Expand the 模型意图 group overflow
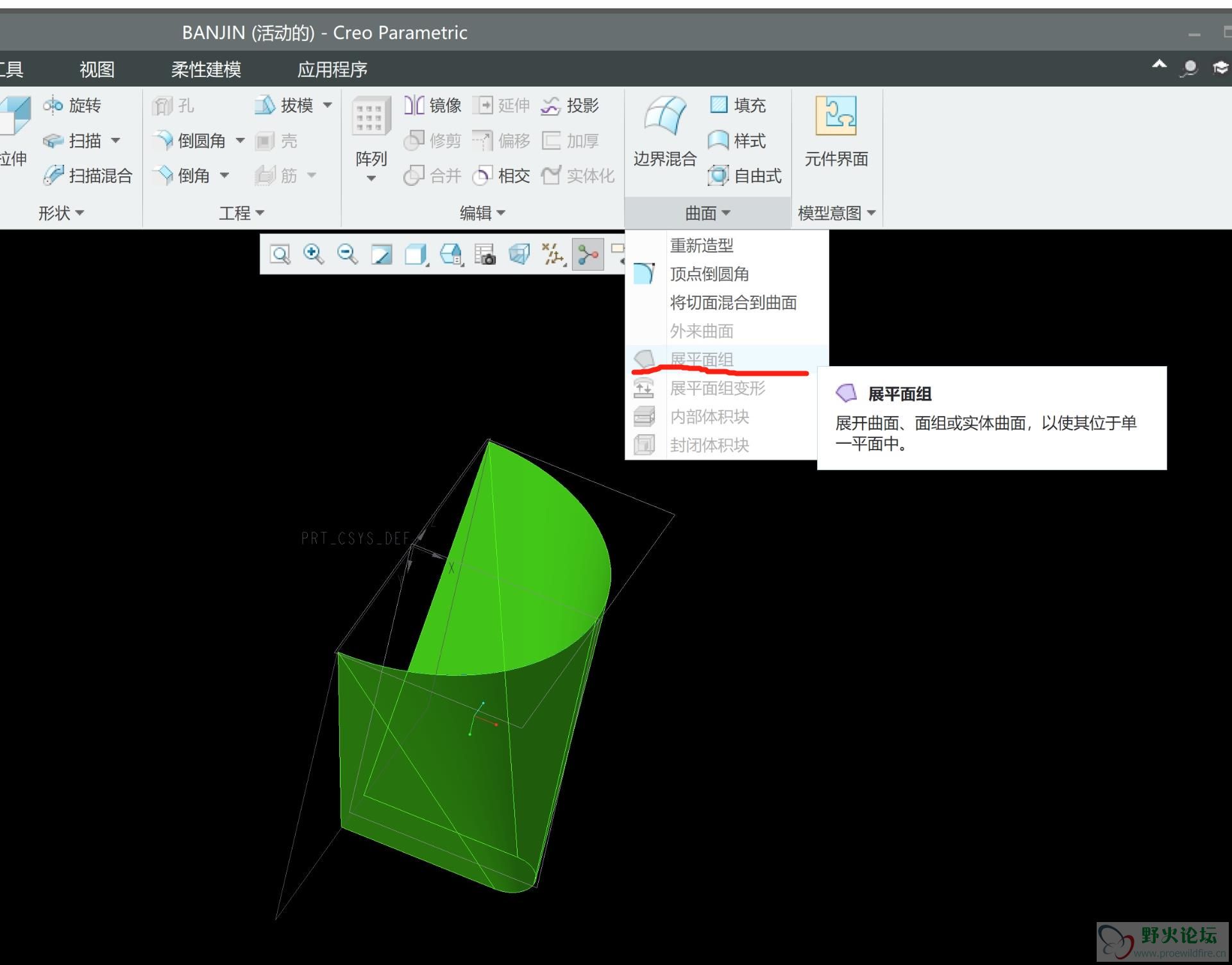Screen dimensions: 1232x965 (x=836, y=213)
